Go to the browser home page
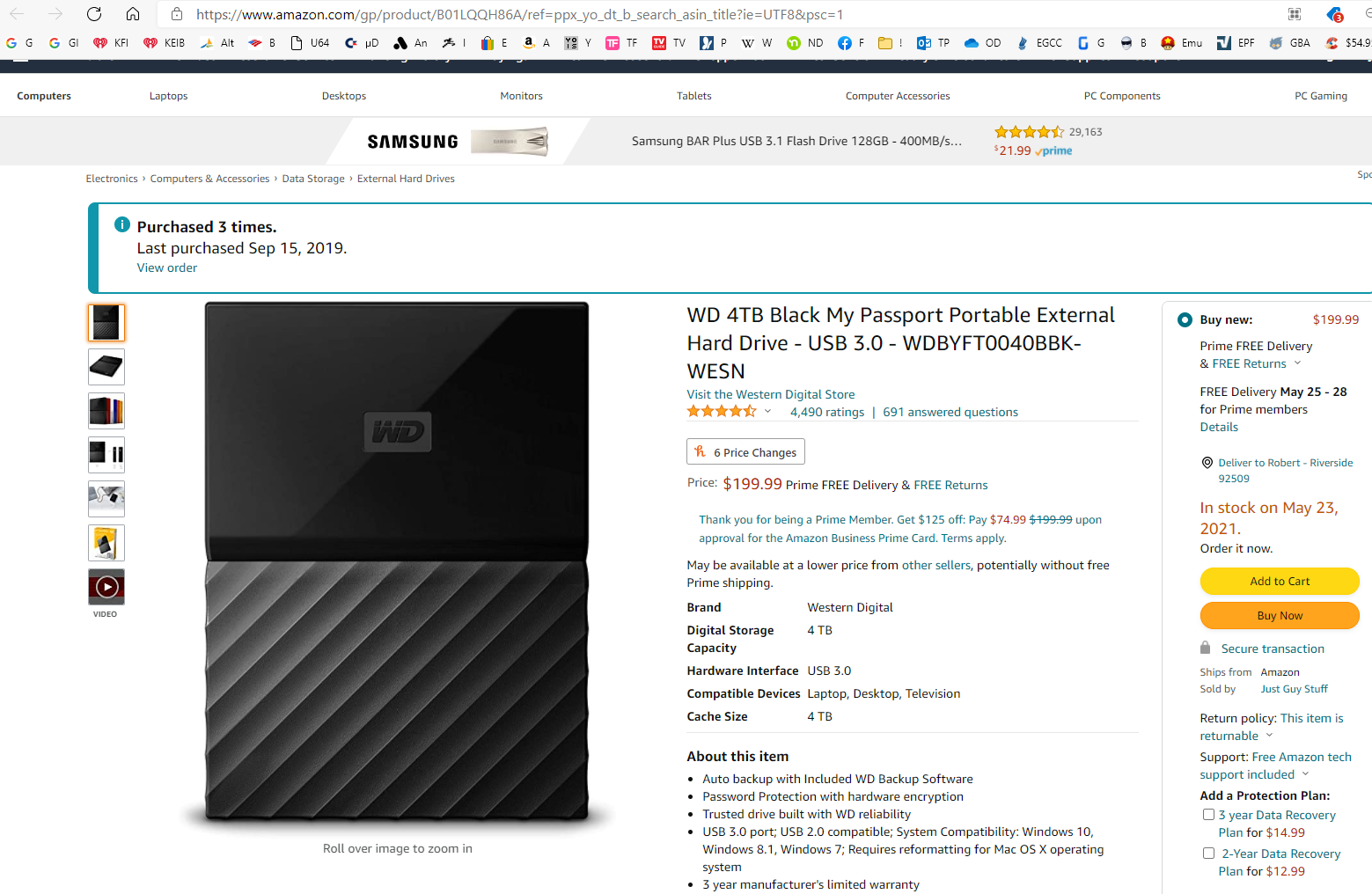The height and width of the screenshot is (894, 1372). 133,14
